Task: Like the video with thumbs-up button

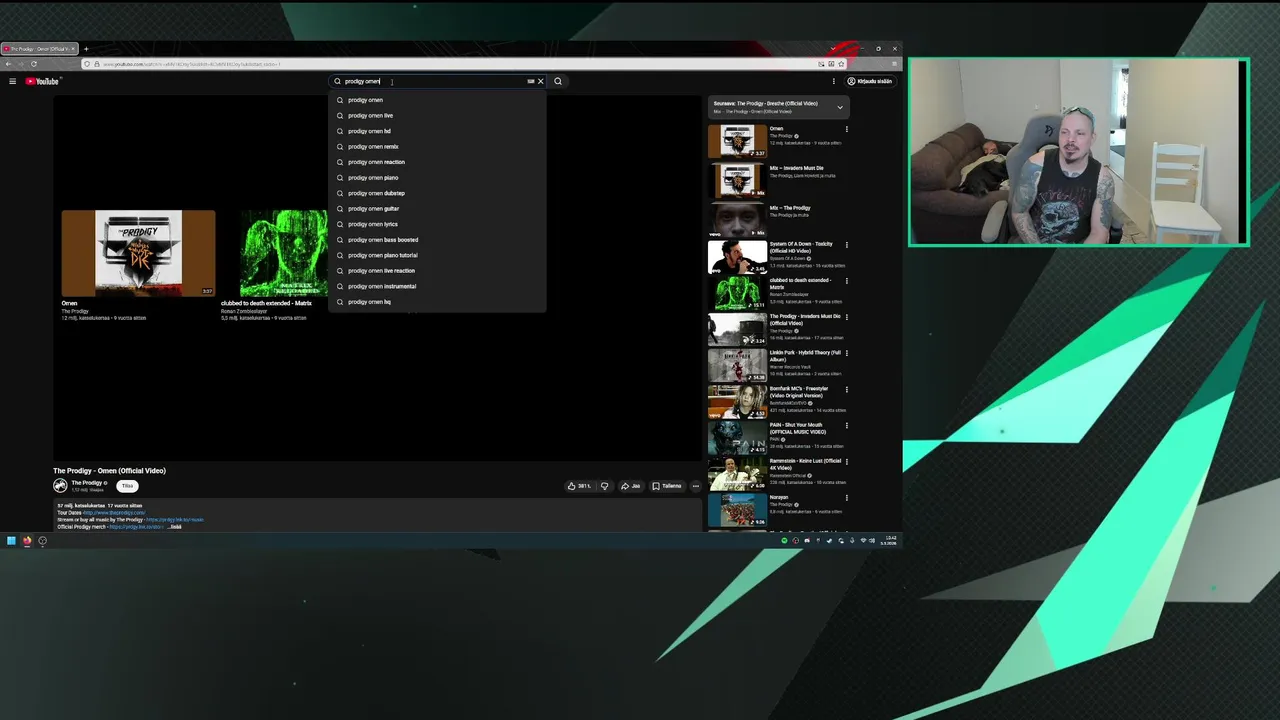Action: click(579, 486)
